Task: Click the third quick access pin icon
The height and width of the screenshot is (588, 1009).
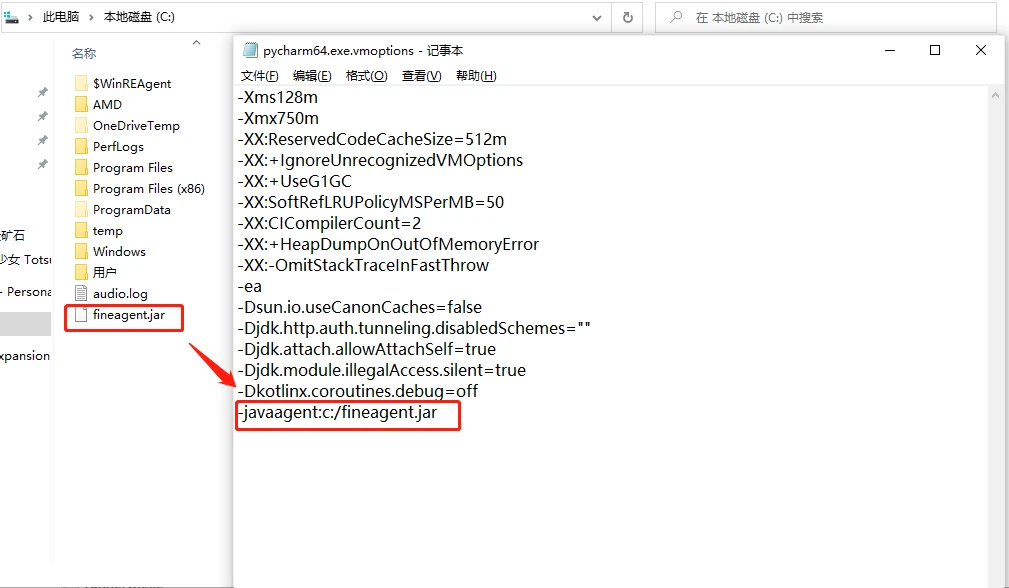Action: coord(42,140)
